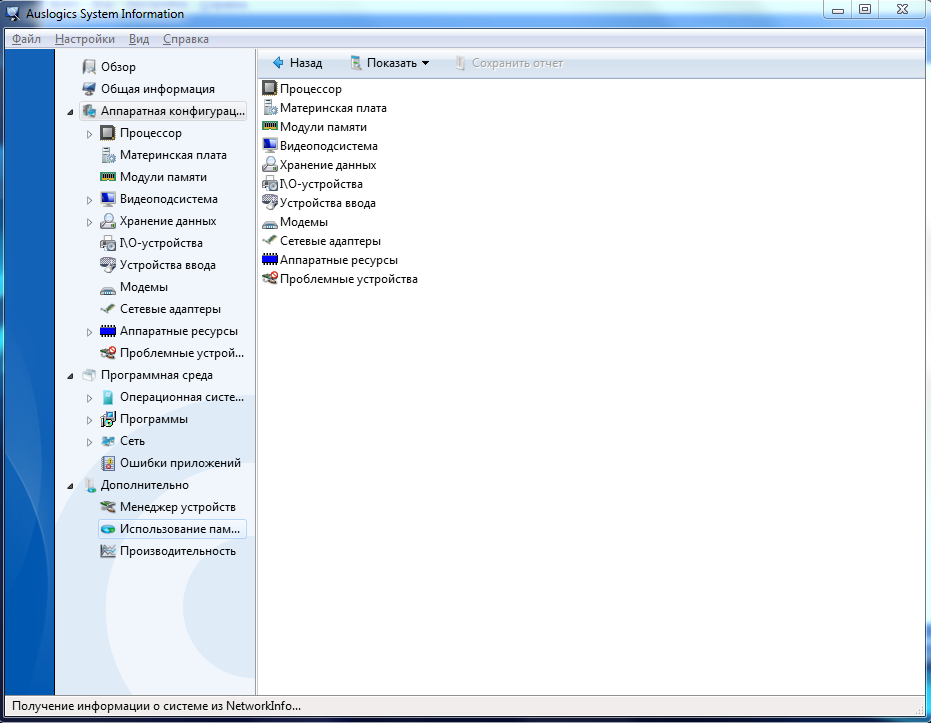Go back with the Назад button

(x=297, y=63)
